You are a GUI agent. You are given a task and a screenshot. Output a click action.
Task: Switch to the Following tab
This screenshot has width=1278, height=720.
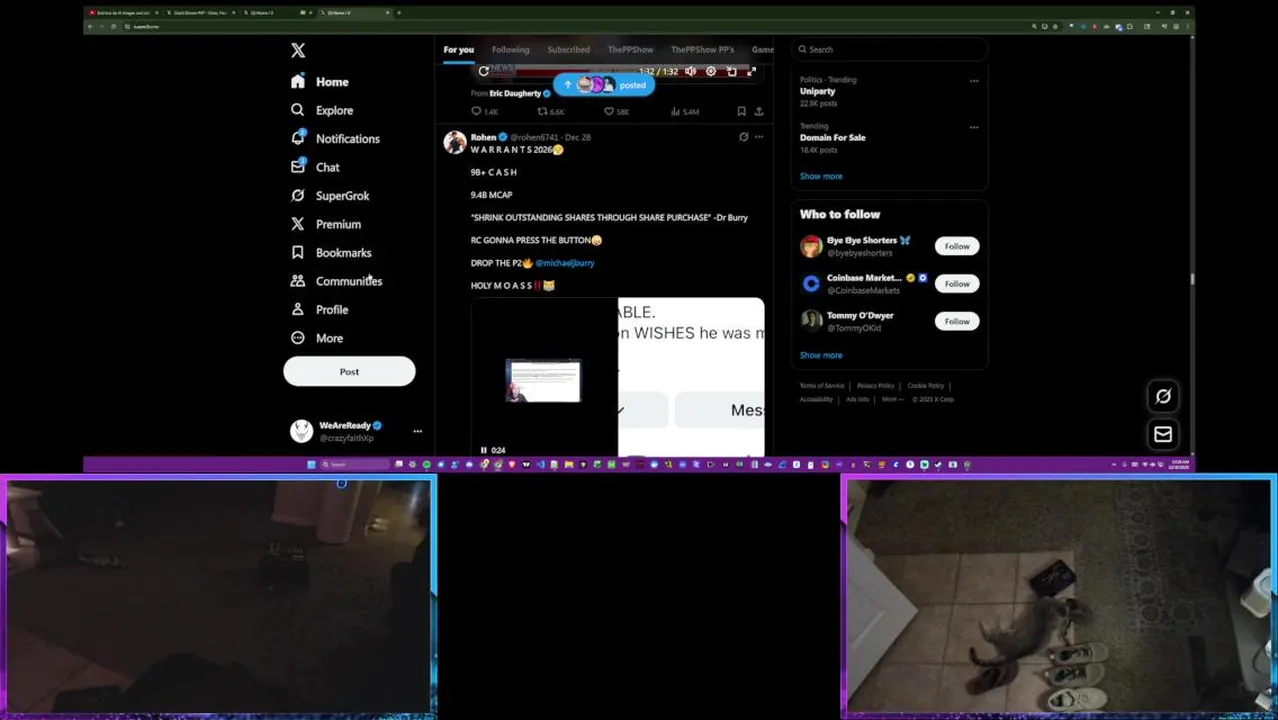pyautogui.click(x=510, y=49)
